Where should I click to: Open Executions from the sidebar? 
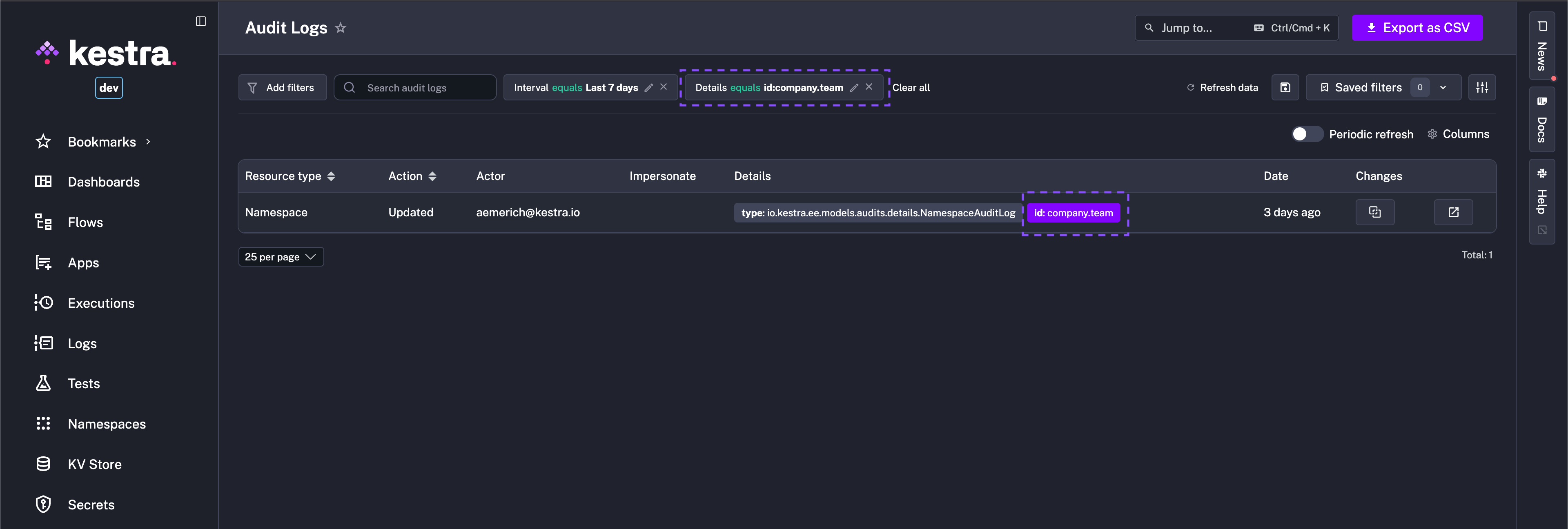[x=100, y=302]
